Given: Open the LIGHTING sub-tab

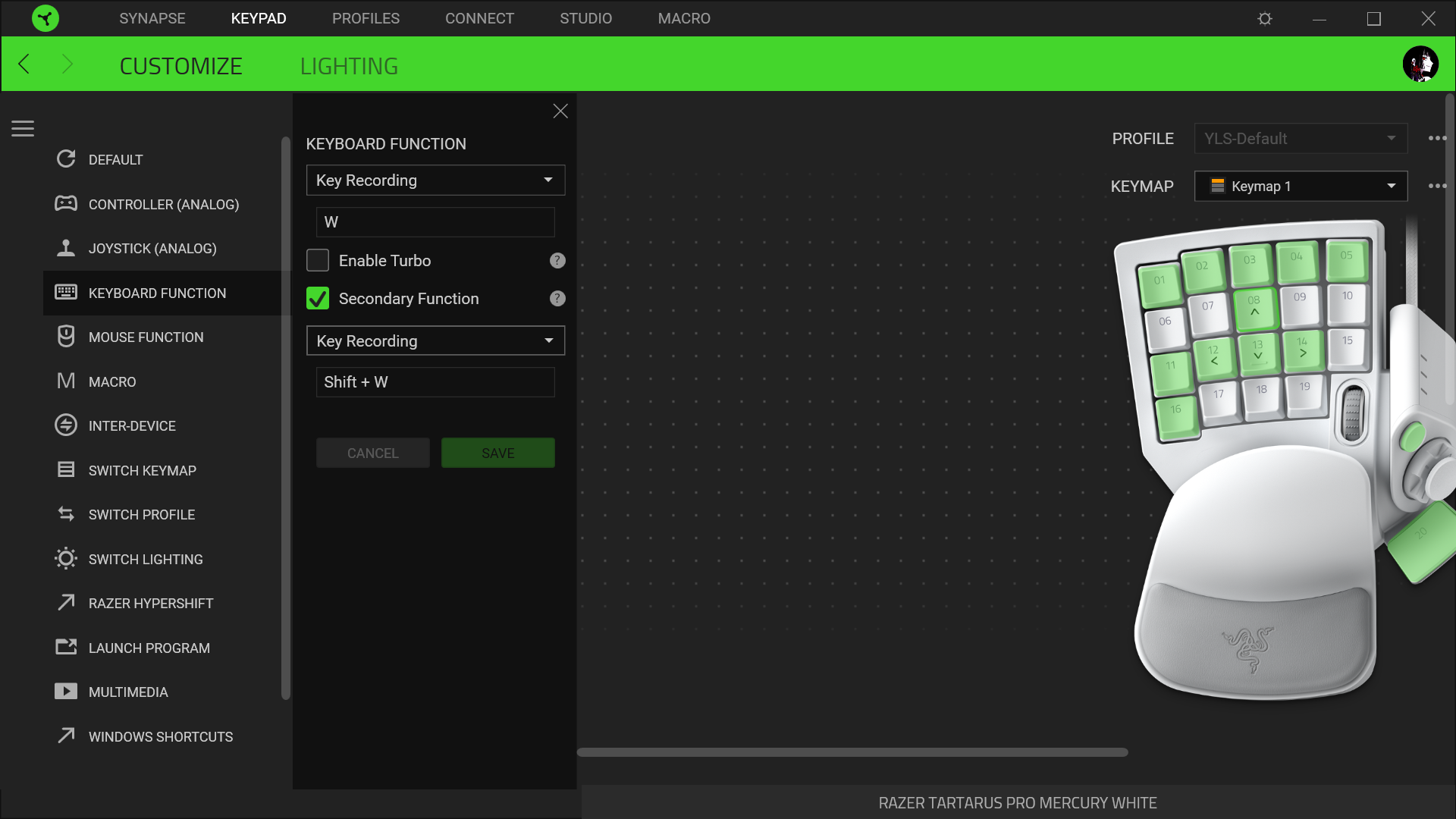Looking at the screenshot, I should click(349, 66).
